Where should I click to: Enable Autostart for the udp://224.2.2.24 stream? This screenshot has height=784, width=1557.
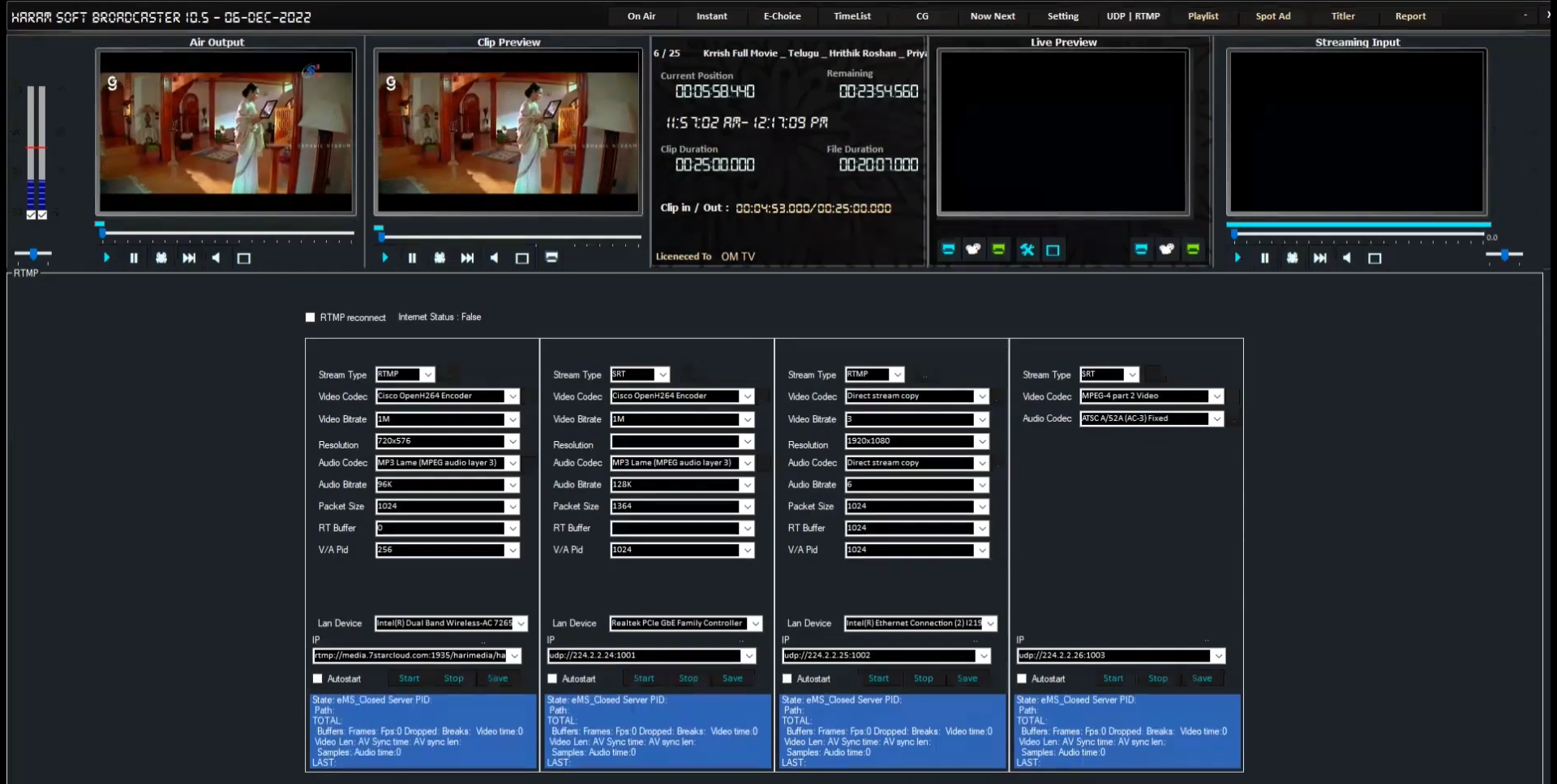552,679
